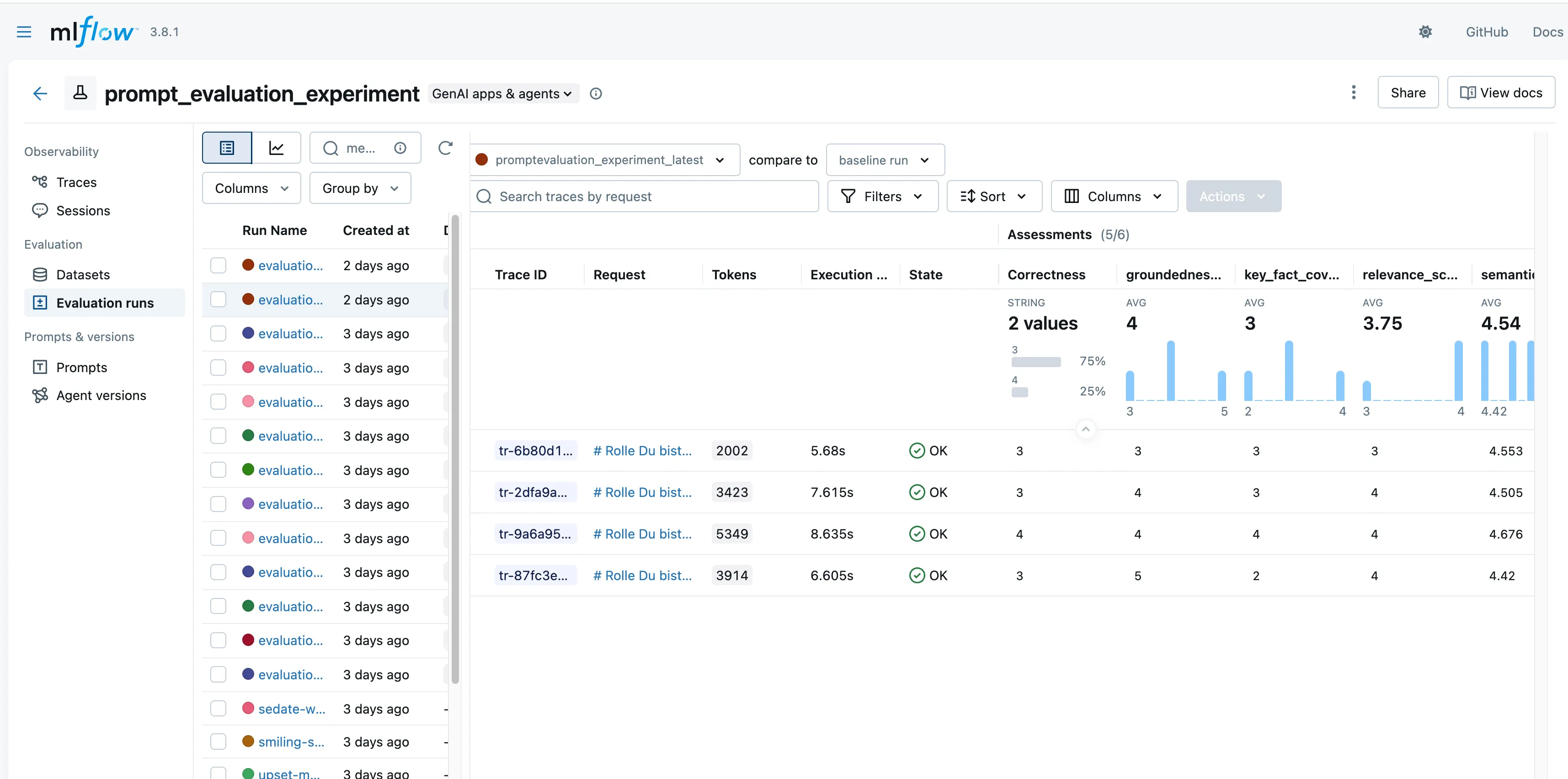1568x779 pixels.
Task: Open the Filters dropdown
Action: coord(882,197)
